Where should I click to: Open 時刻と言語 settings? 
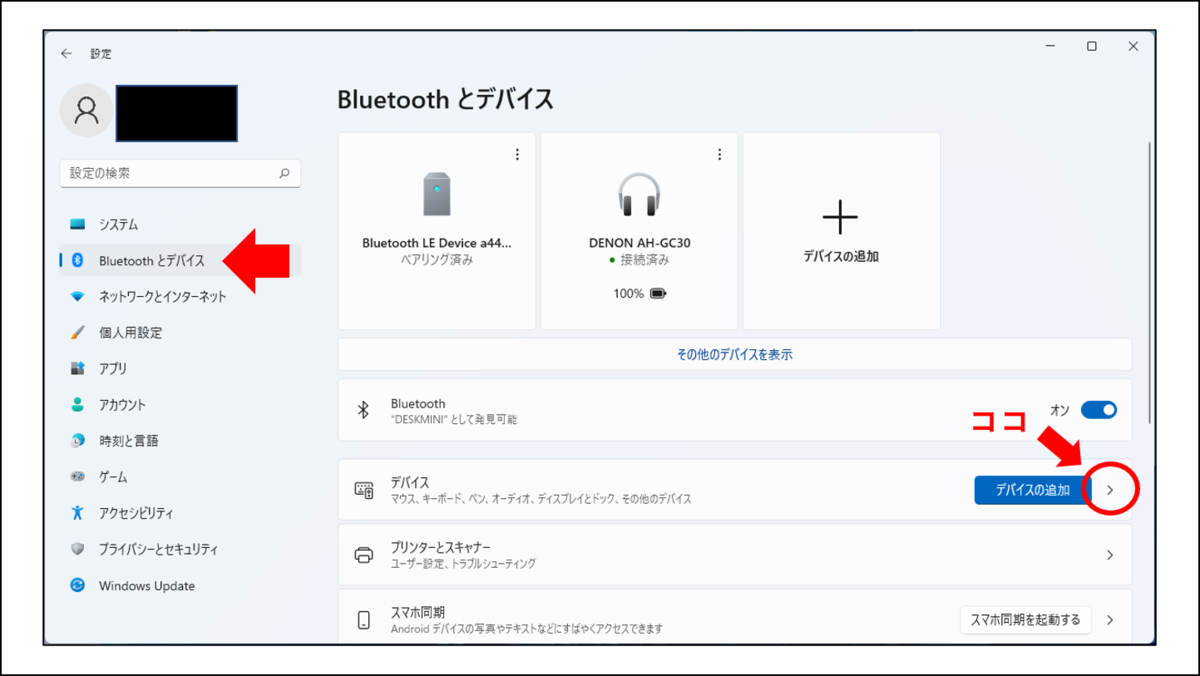click(180, 441)
